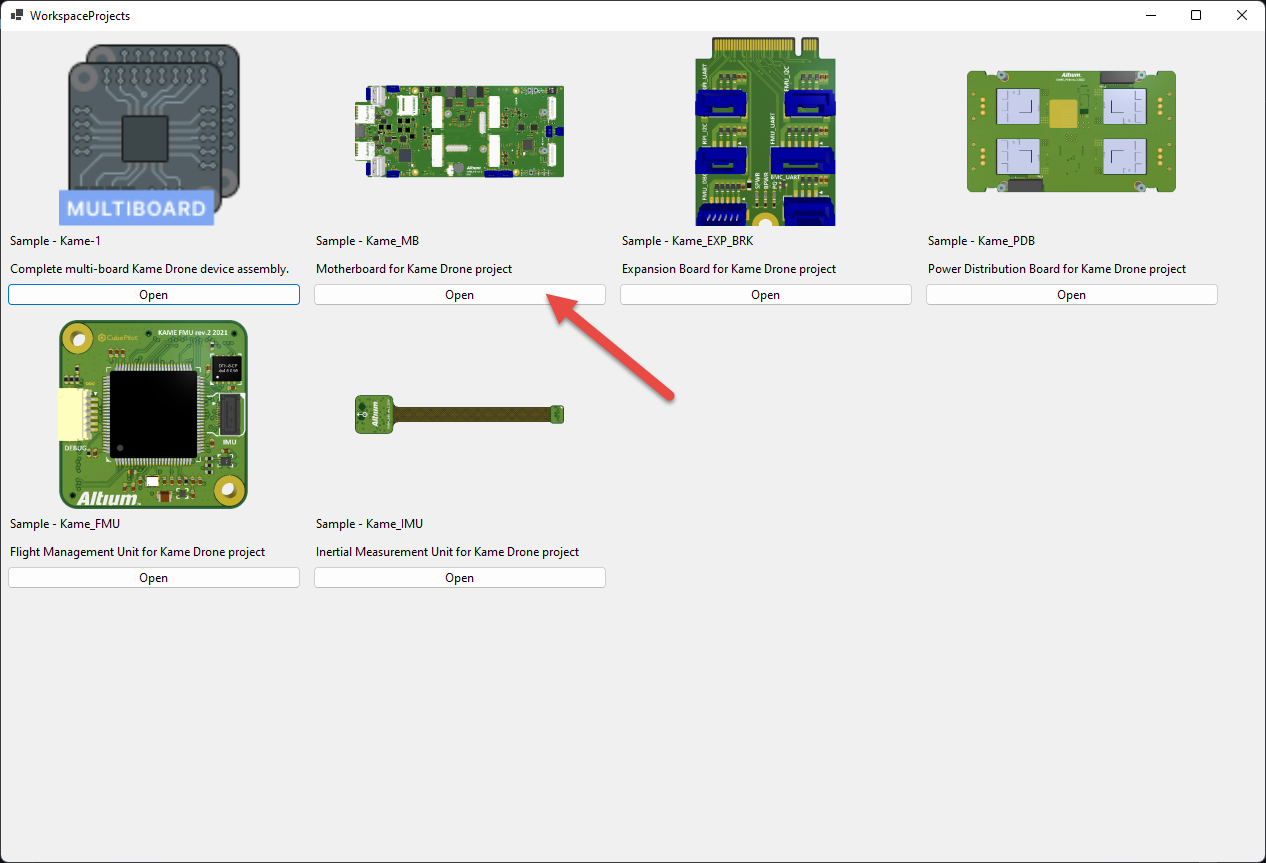
Task: Click the Kame_IMU flex cable thumbnail
Action: pyautogui.click(x=459, y=414)
